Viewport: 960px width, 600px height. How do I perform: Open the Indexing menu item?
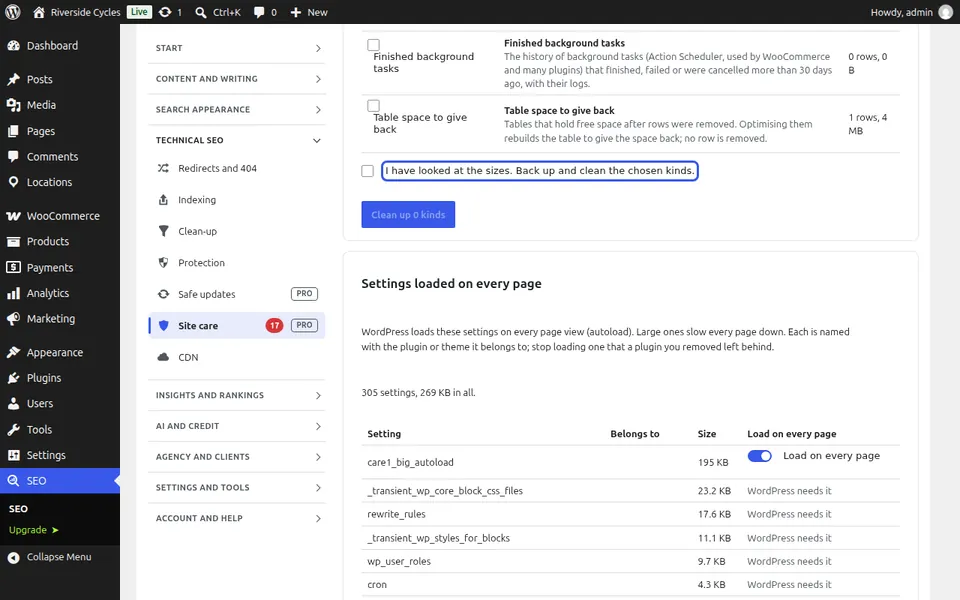pyautogui.click(x=236, y=200)
